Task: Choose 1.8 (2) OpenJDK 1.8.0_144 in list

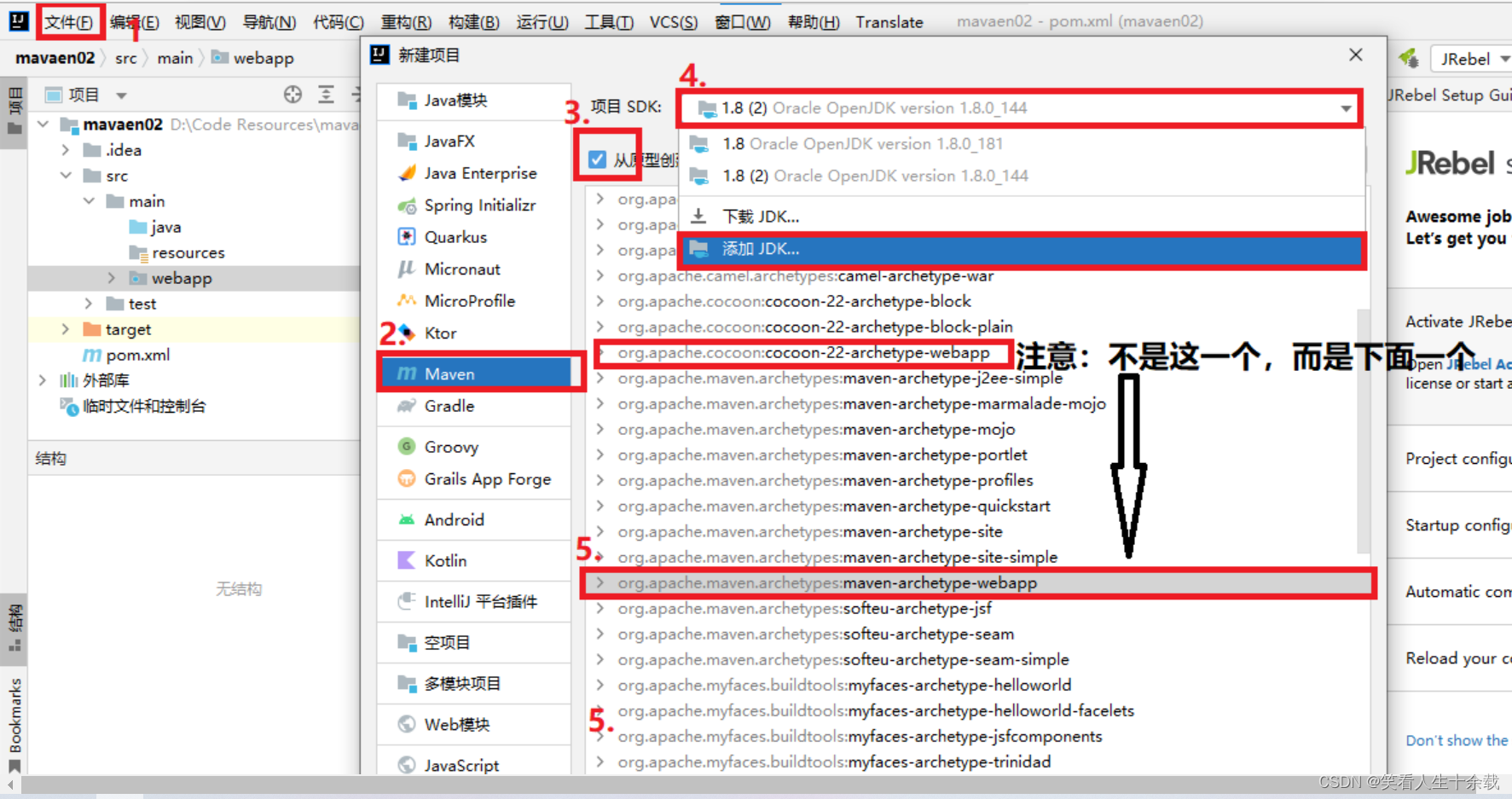Action: pyautogui.click(x=1022, y=176)
